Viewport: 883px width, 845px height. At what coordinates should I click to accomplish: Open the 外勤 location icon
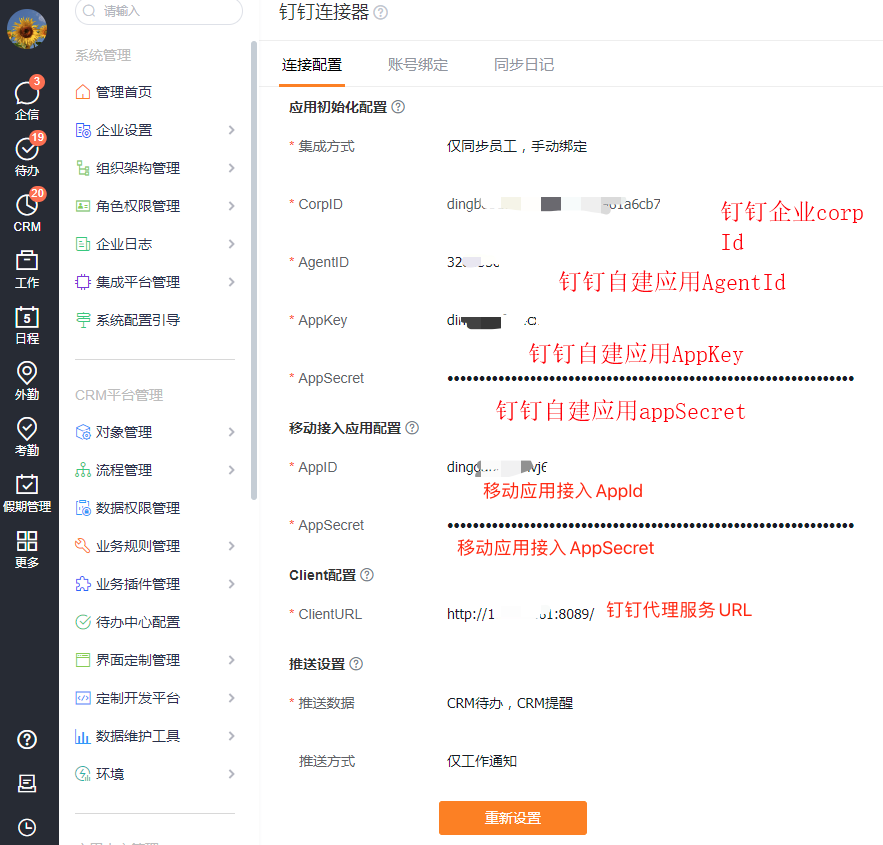[x=26, y=381]
